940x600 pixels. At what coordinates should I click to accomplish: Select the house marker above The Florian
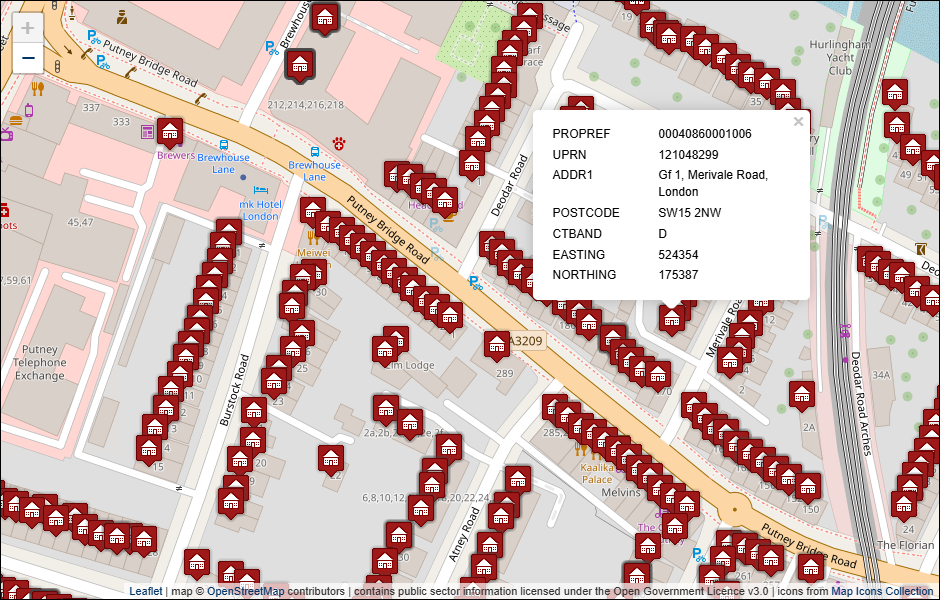[x=905, y=503]
